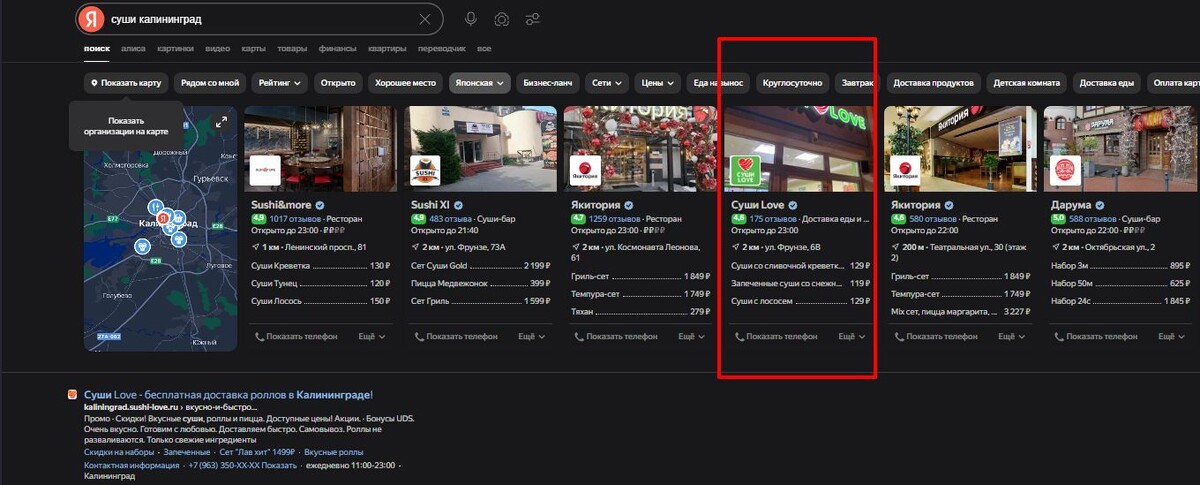Toggle the Открыто filter chip
This screenshot has height=485, width=1200.
(338, 83)
